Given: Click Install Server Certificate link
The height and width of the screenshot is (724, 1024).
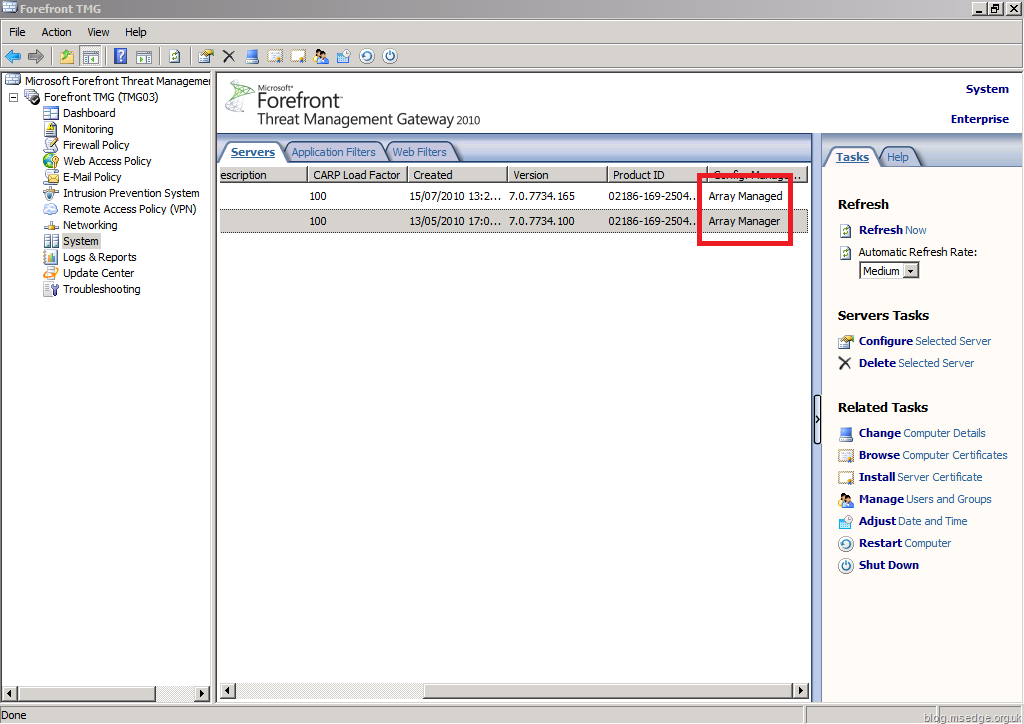Looking at the screenshot, I should point(920,477).
